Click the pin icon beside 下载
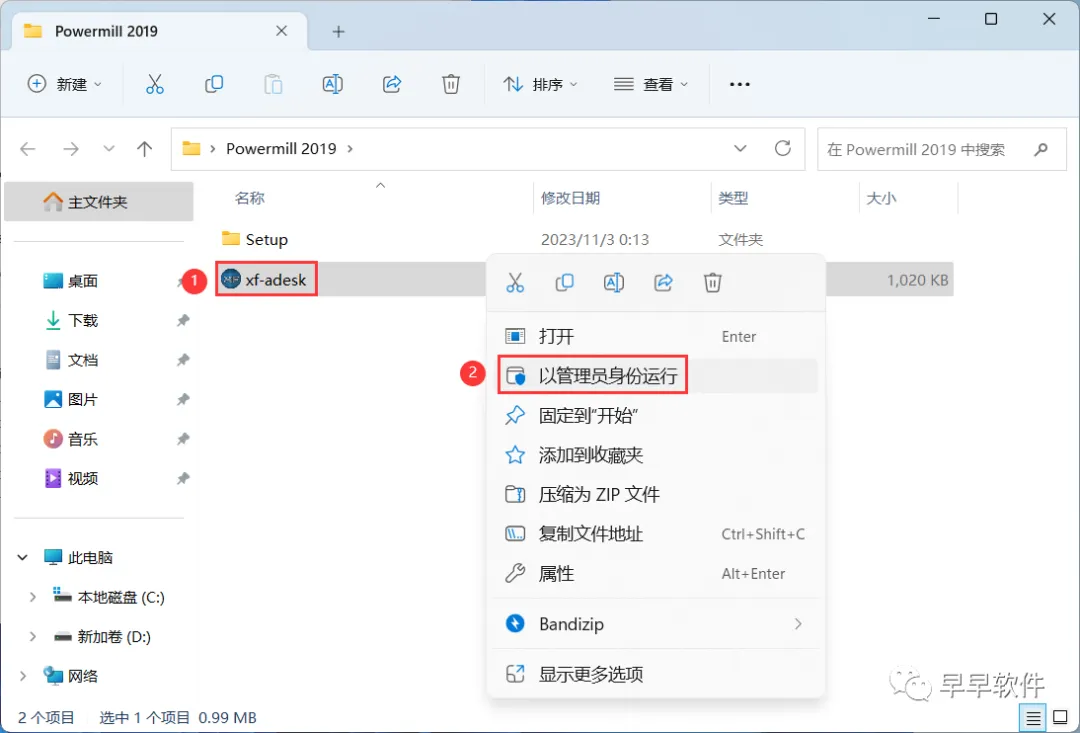Screen dimensions: 1080x733 coord(183,320)
